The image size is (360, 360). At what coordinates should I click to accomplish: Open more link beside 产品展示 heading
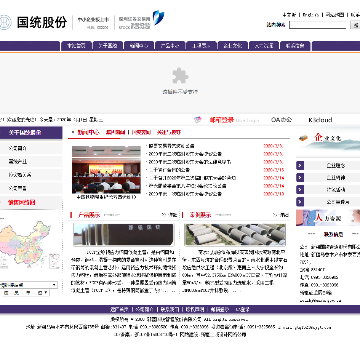(169, 215)
